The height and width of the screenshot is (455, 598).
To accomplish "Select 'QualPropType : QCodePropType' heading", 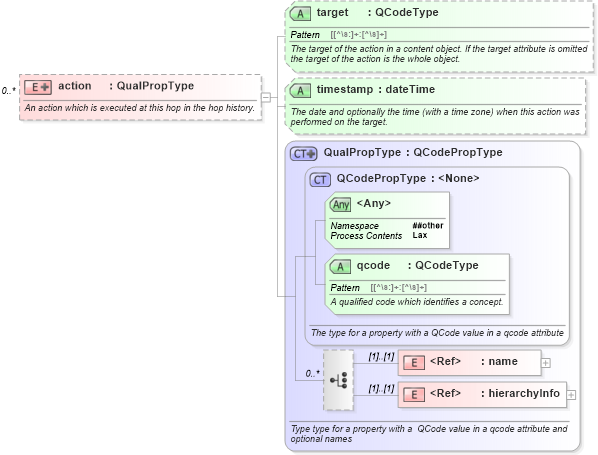I will [x=413, y=152].
